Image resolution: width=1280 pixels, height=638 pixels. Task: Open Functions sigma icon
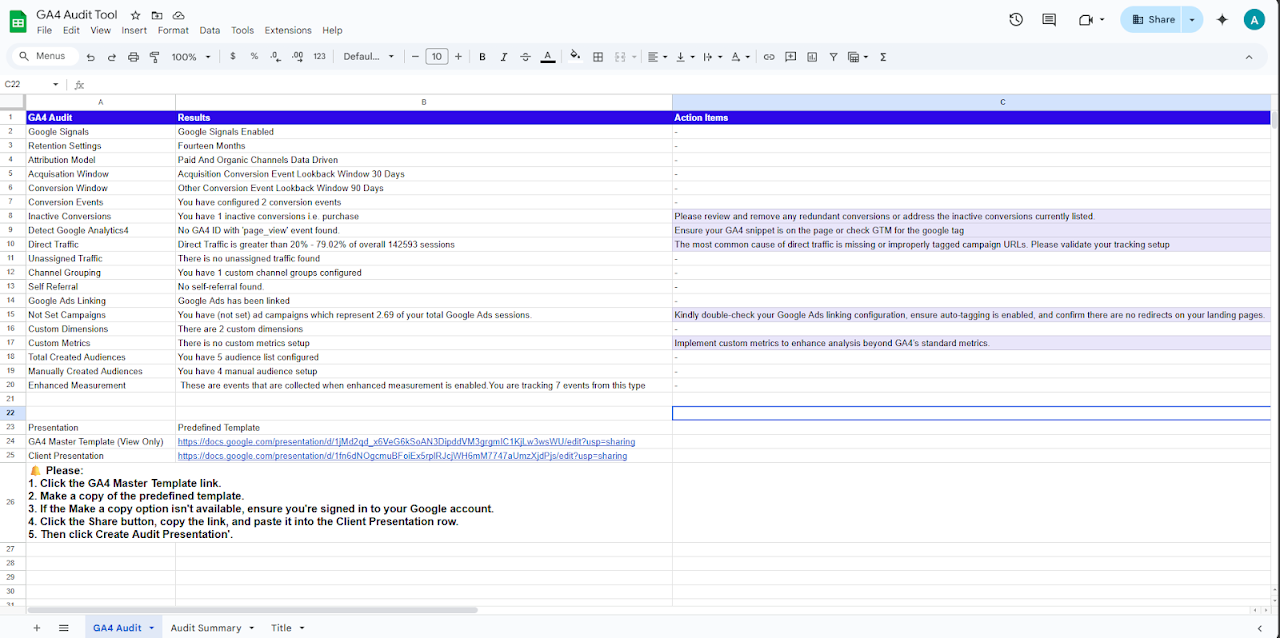(883, 57)
